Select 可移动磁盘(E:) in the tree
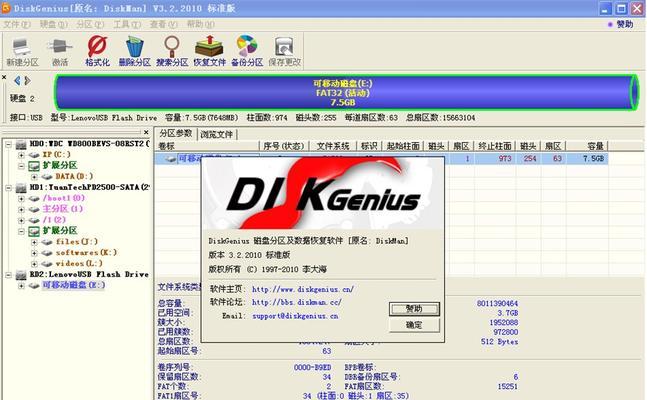Viewport: 647px width, 400px height. pyautogui.click(x=73, y=285)
